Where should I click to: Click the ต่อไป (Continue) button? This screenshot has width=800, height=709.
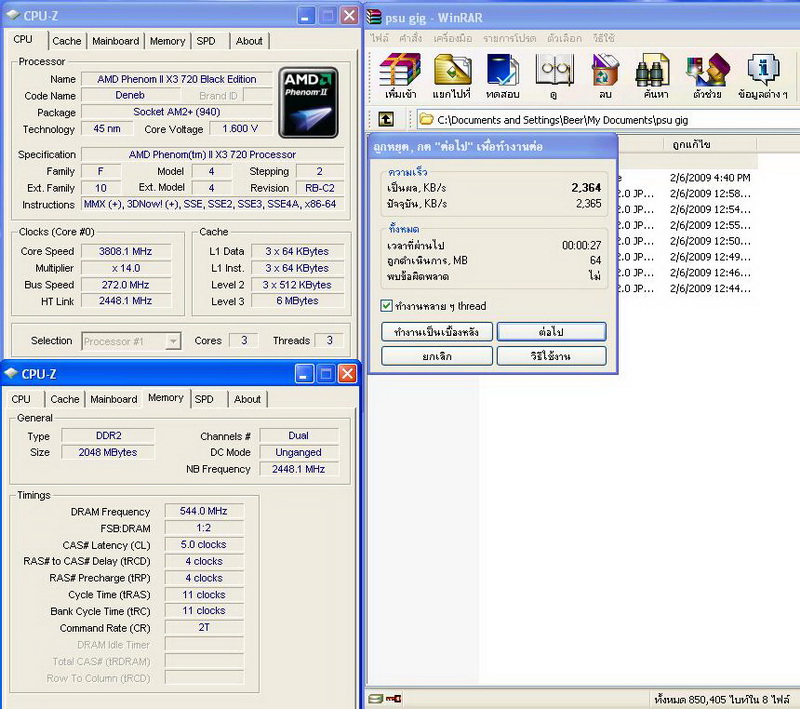click(x=552, y=332)
